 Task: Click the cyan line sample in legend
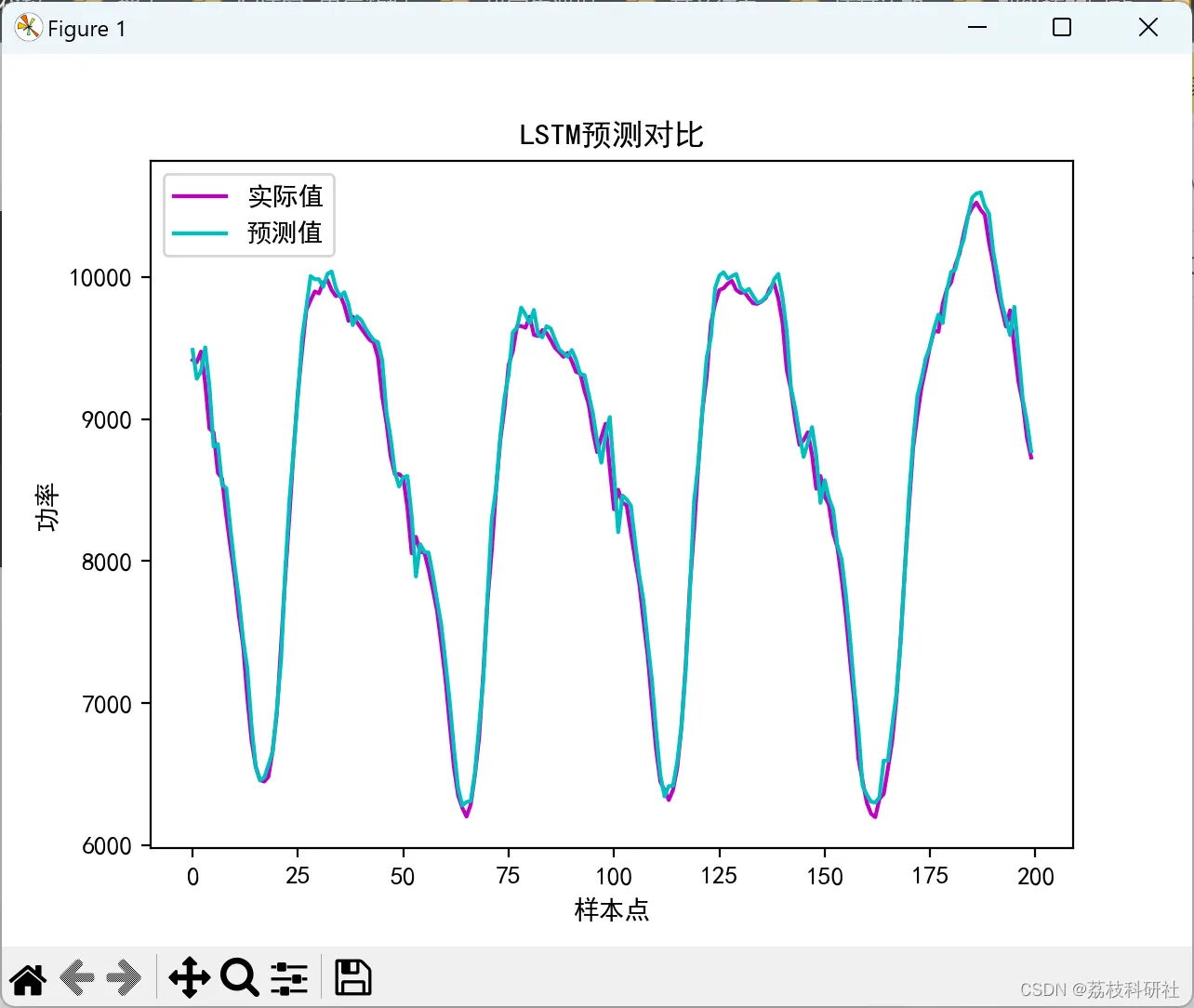[200, 232]
